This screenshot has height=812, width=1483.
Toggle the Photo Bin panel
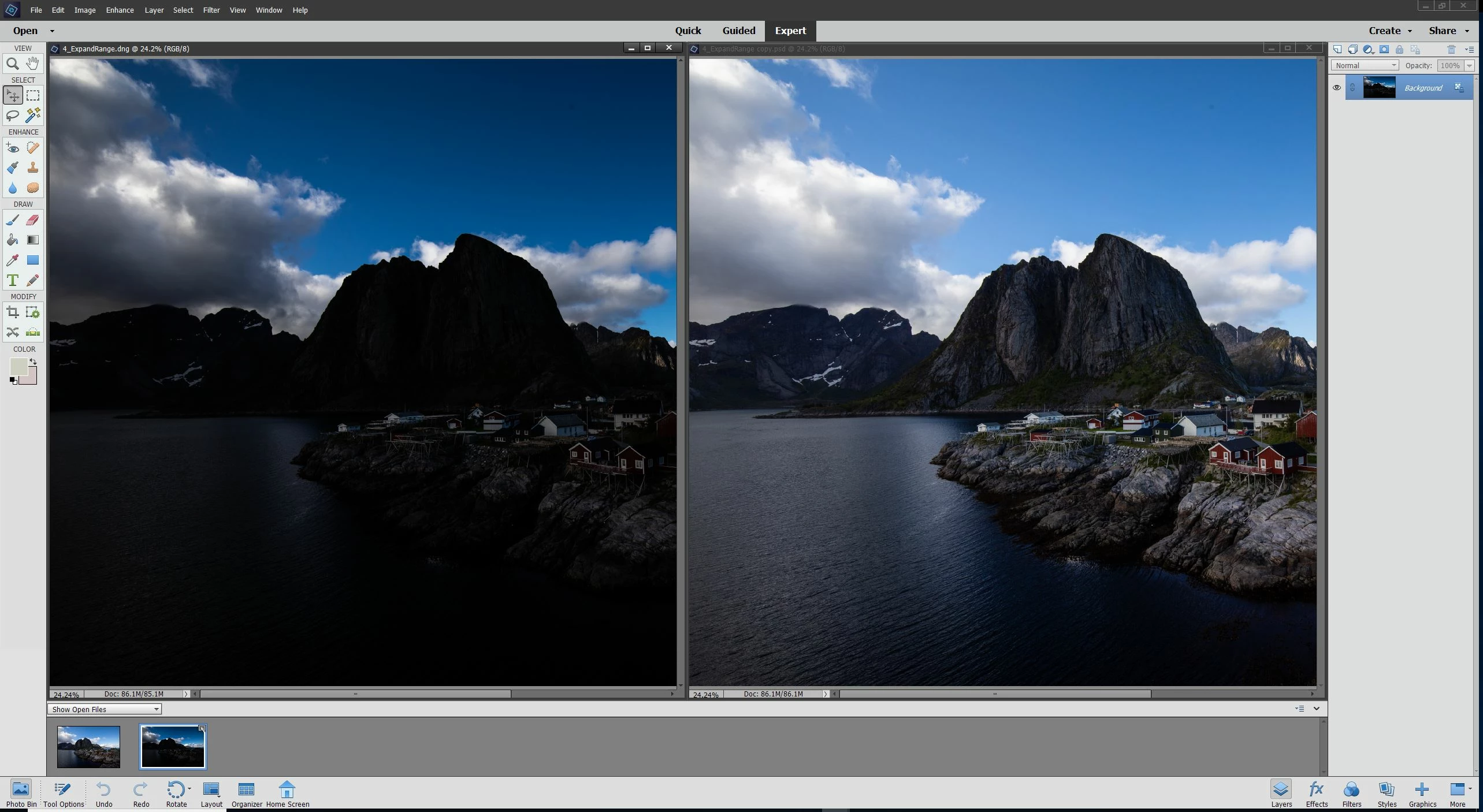click(21, 794)
